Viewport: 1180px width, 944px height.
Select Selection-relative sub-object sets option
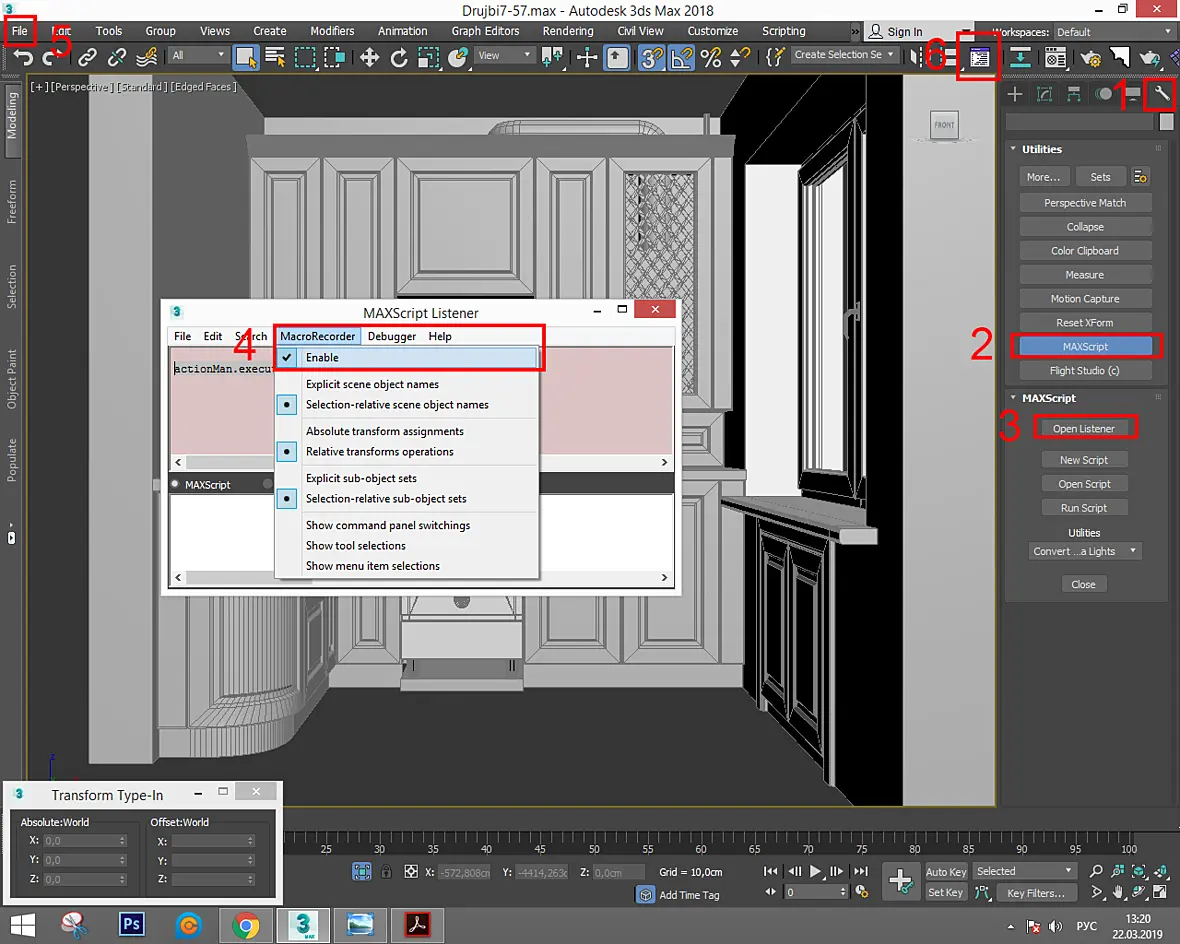pyautogui.click(x=407, y=499)
